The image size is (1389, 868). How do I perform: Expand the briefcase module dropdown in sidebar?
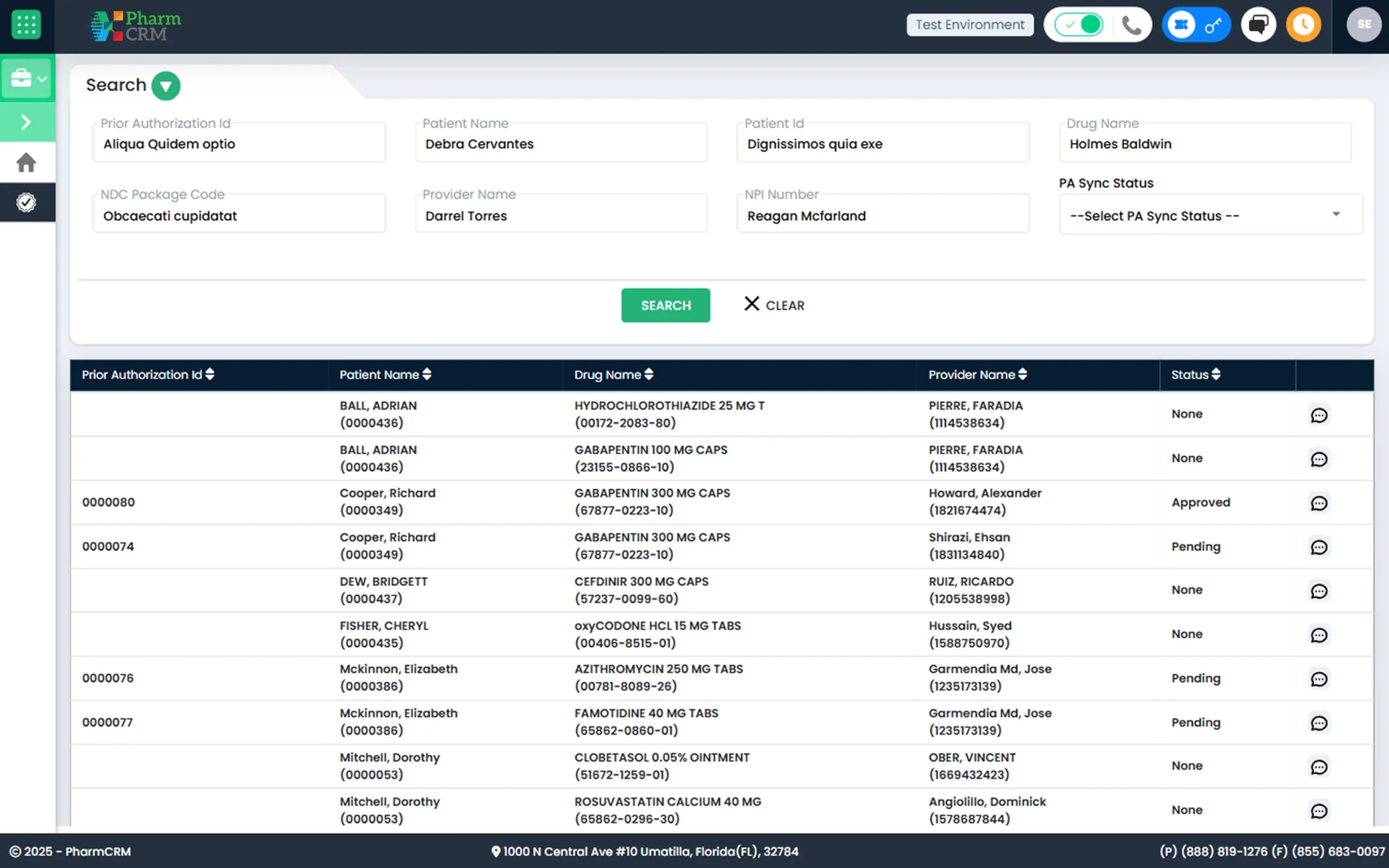click(x=28, y=78)
